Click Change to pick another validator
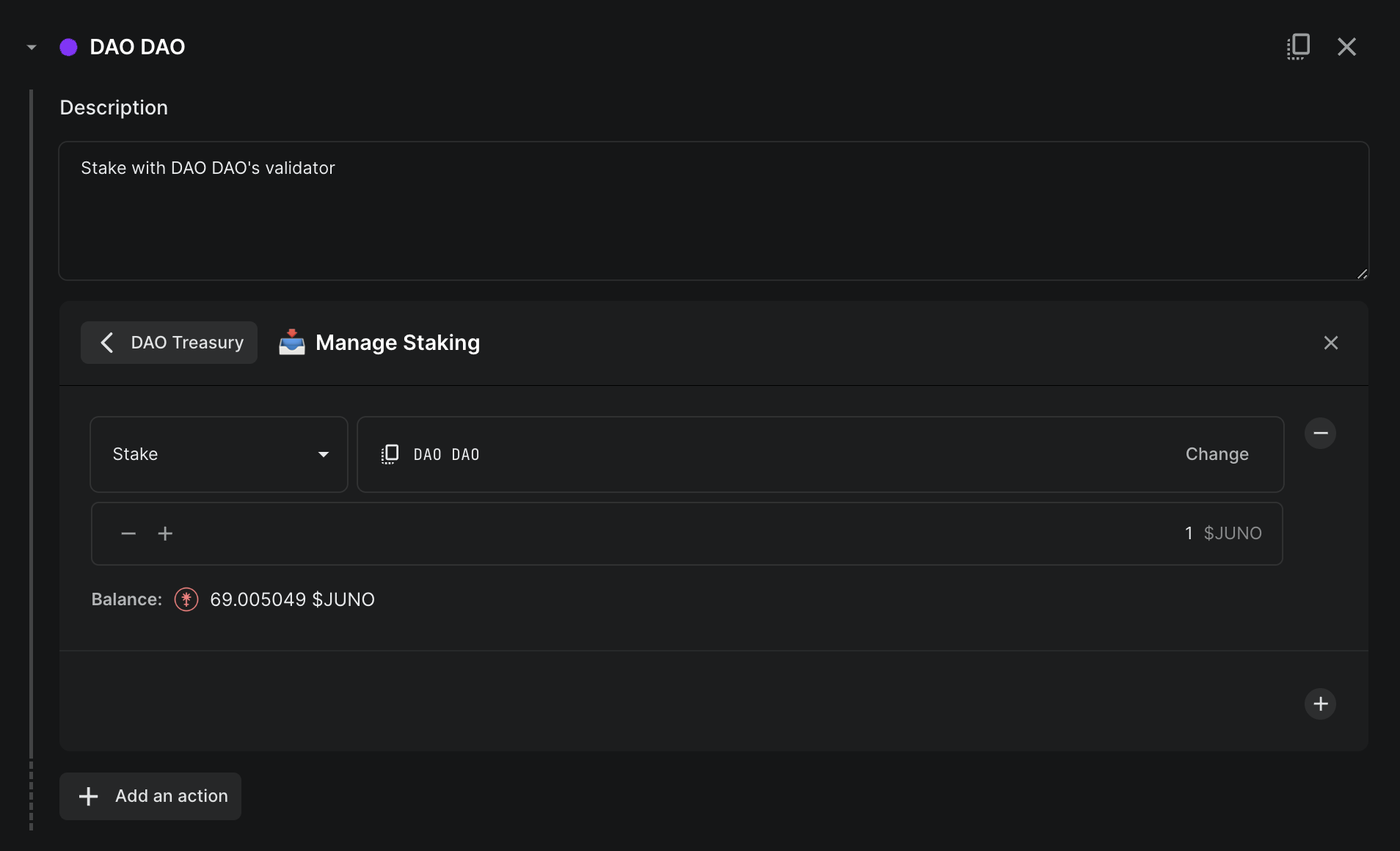 coord(1217,454)
